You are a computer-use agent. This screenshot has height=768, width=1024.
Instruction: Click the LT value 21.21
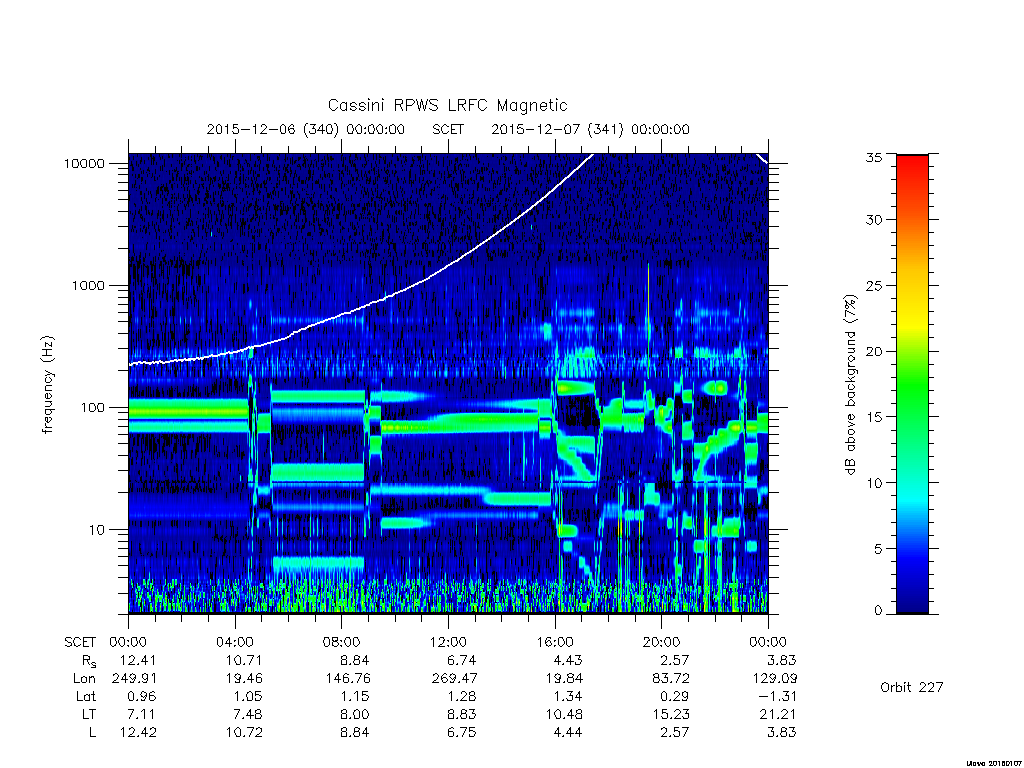(778, 714)
